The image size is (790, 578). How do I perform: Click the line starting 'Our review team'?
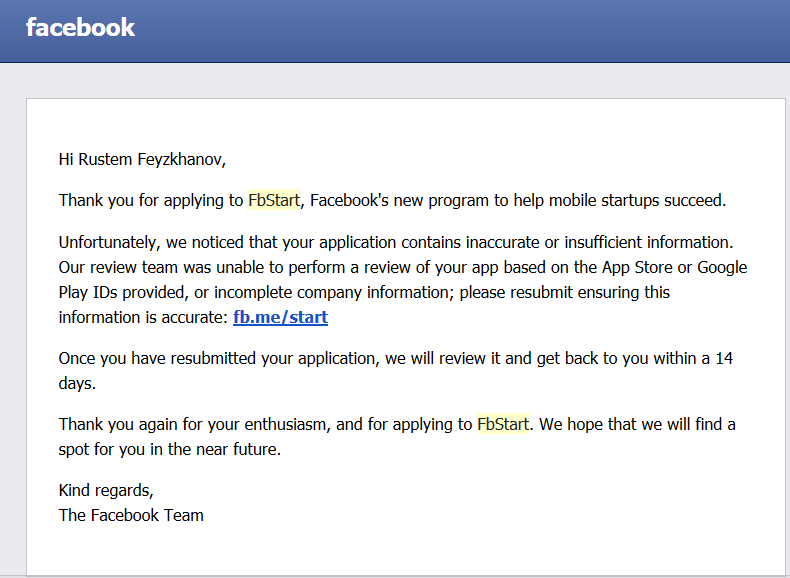point(403,268)
